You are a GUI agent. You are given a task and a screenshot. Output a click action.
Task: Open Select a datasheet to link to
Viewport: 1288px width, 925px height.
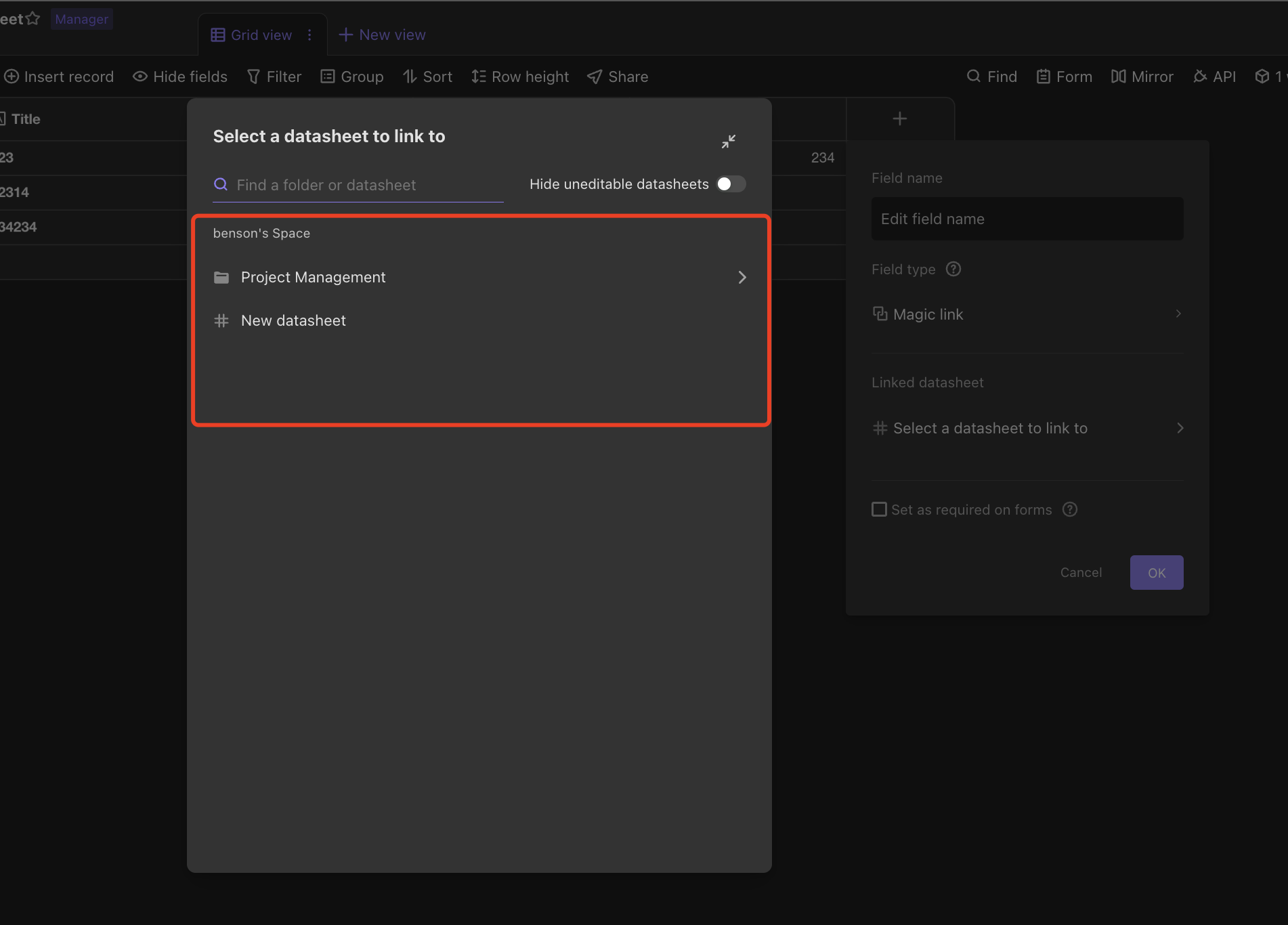click(x=1027, y=428)
